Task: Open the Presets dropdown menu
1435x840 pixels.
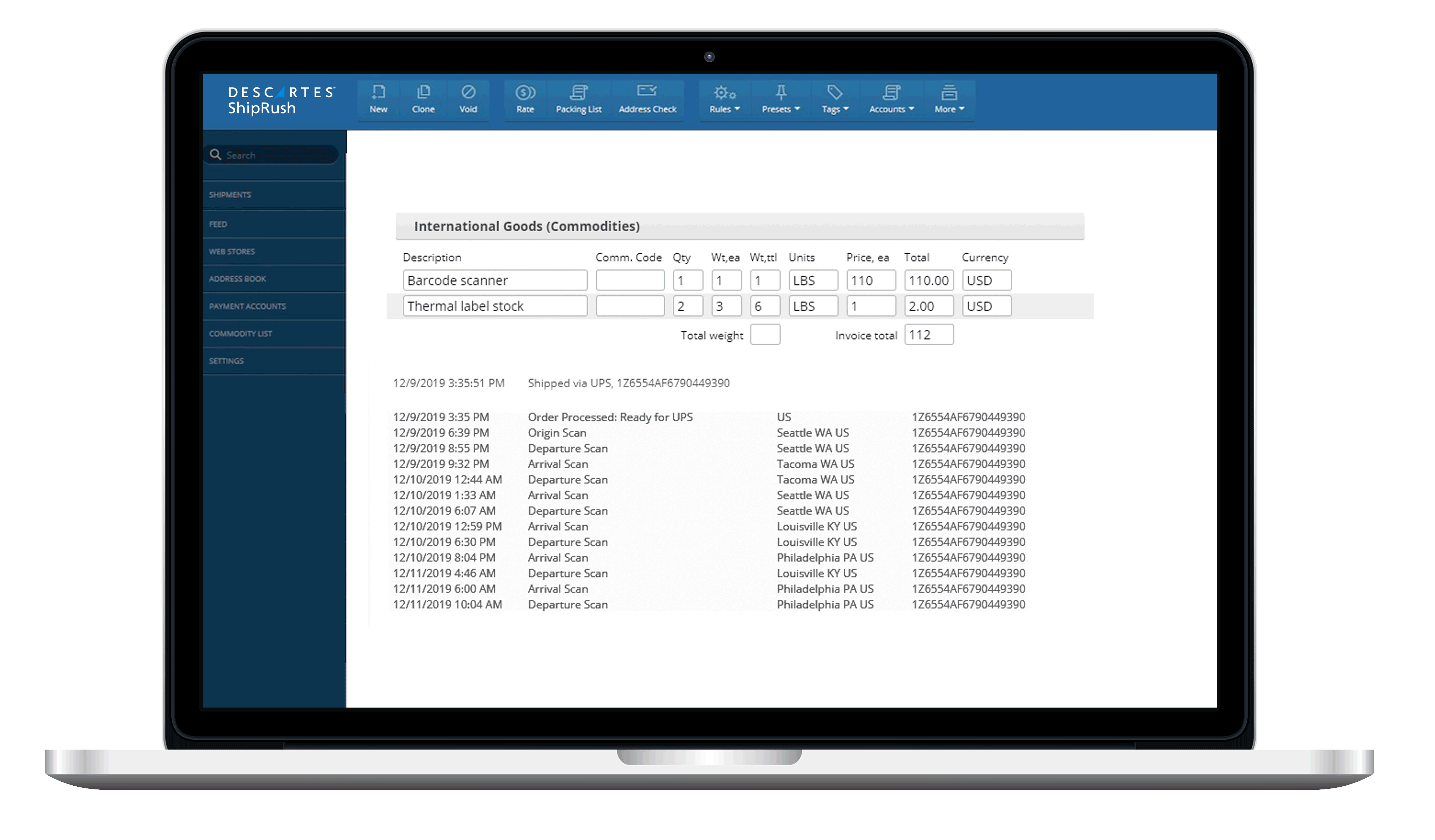Action: coord(781,100)
